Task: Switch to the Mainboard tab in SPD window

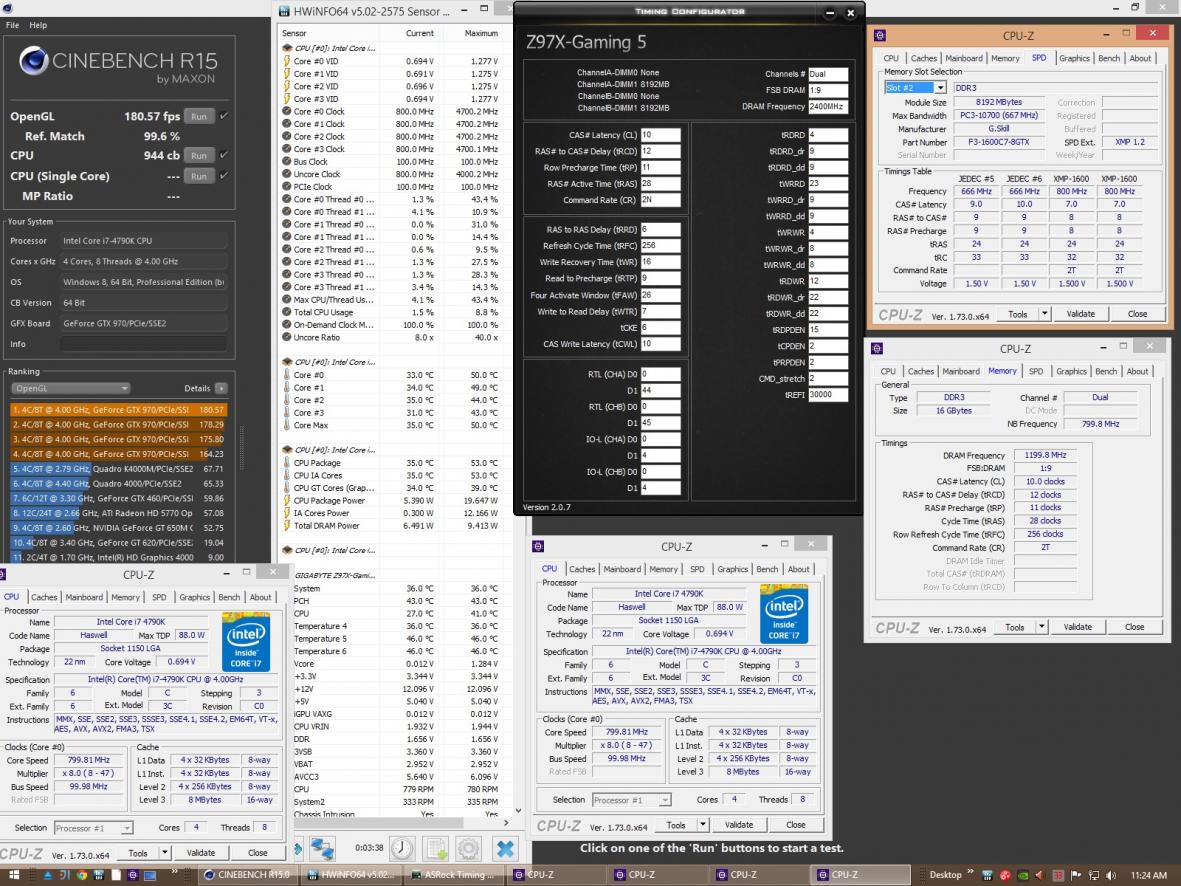Action: pyautogui.click(x=964, y=58)
